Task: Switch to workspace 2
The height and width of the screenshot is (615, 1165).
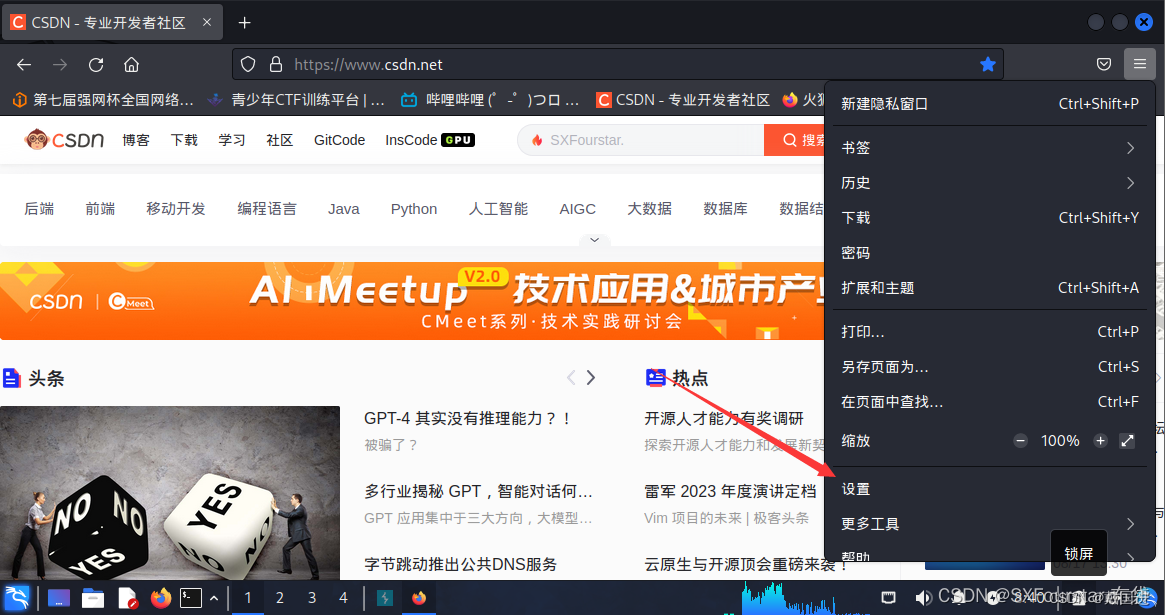Action: tap(279, 598)
